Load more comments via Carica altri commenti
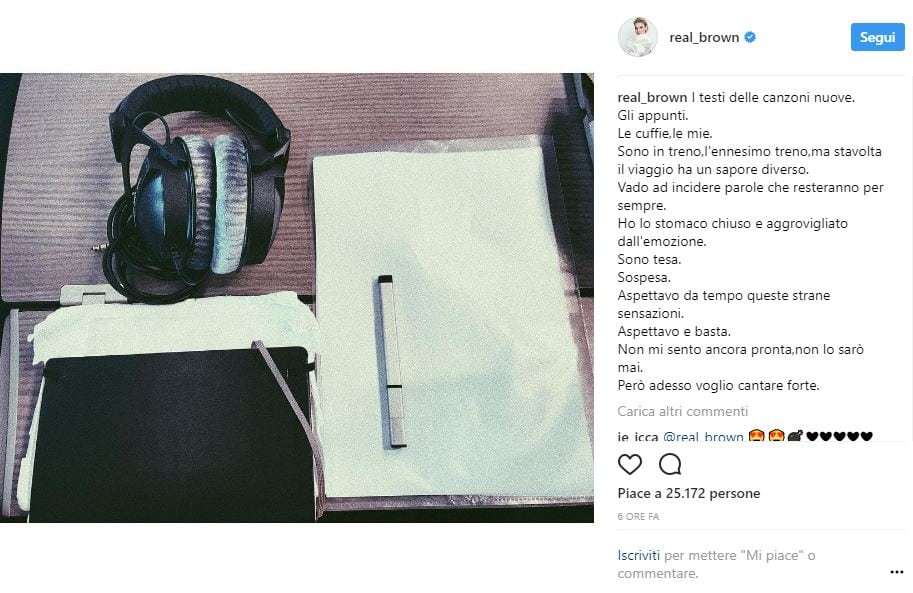This screenshot has width=913, height=593. [682, 411]
